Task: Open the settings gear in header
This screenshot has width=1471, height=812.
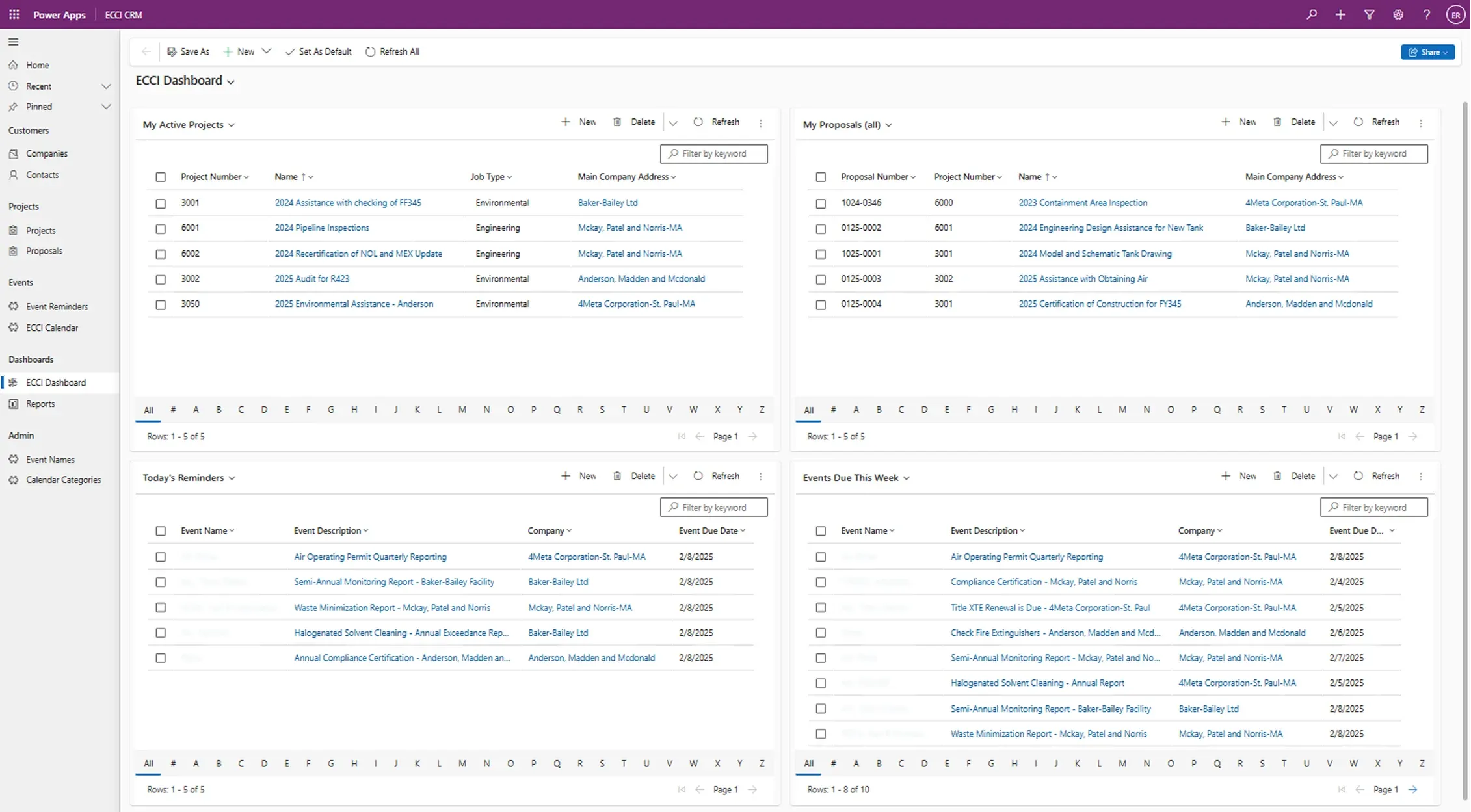Action: click(1398, 14)
